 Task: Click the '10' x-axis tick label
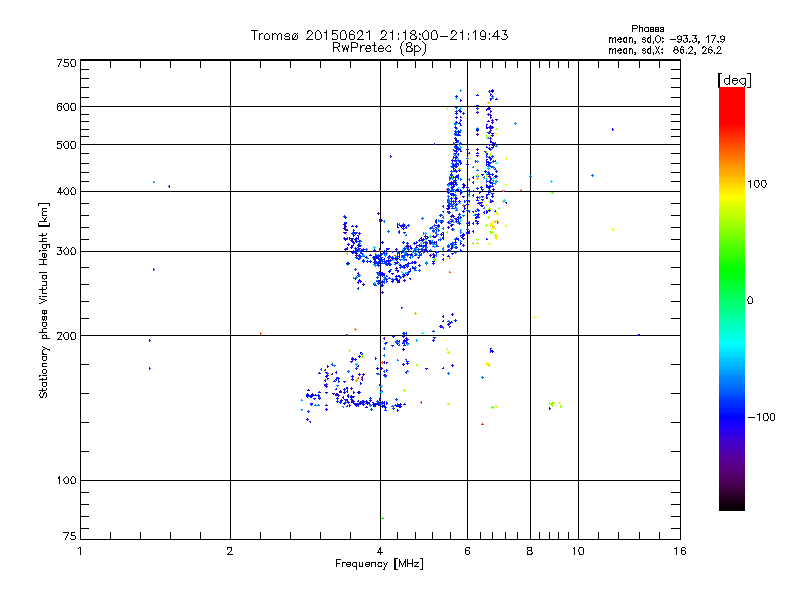578,551
